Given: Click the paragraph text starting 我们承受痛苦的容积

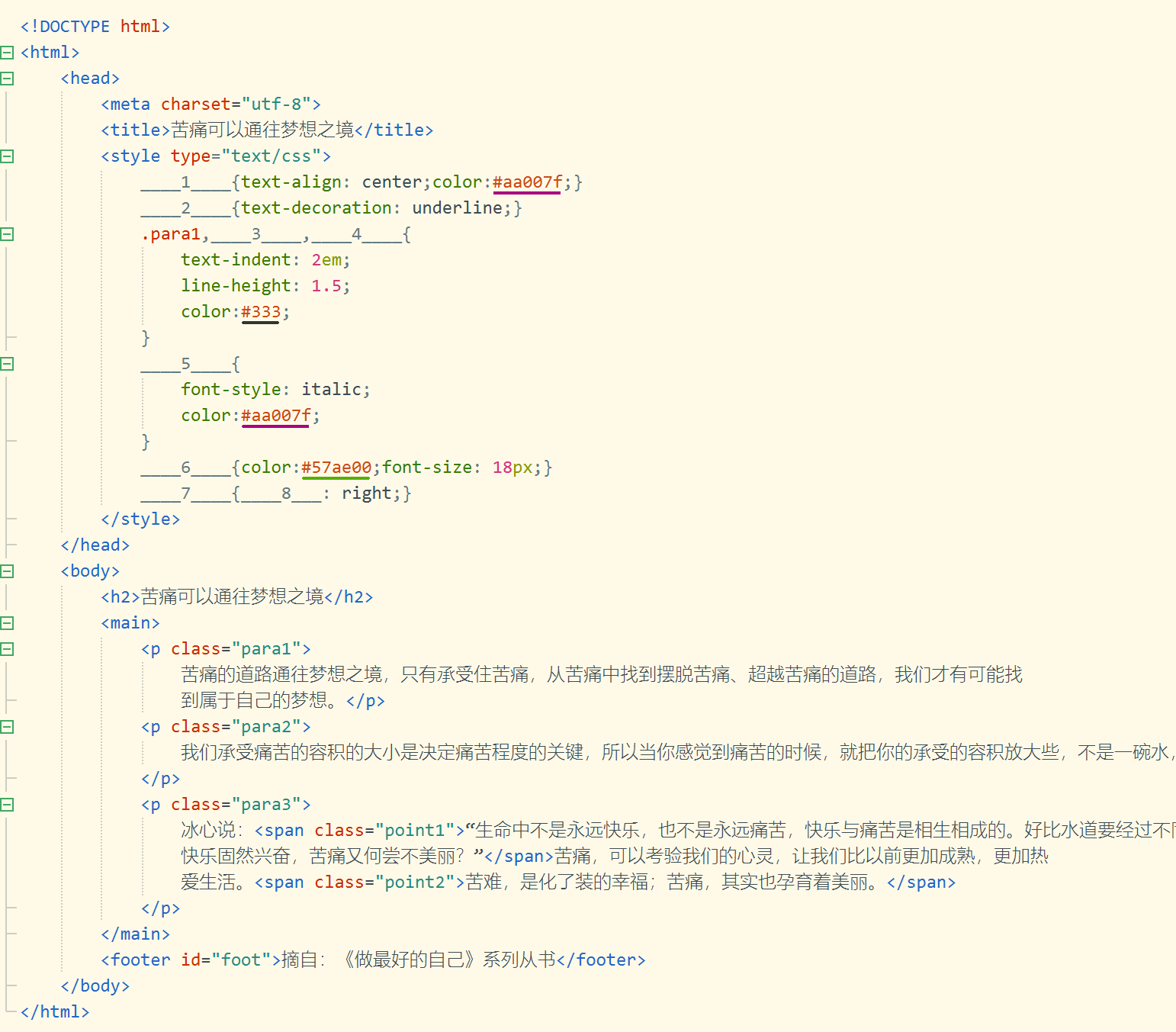Looking at the screenshot, I should [678, 753].
